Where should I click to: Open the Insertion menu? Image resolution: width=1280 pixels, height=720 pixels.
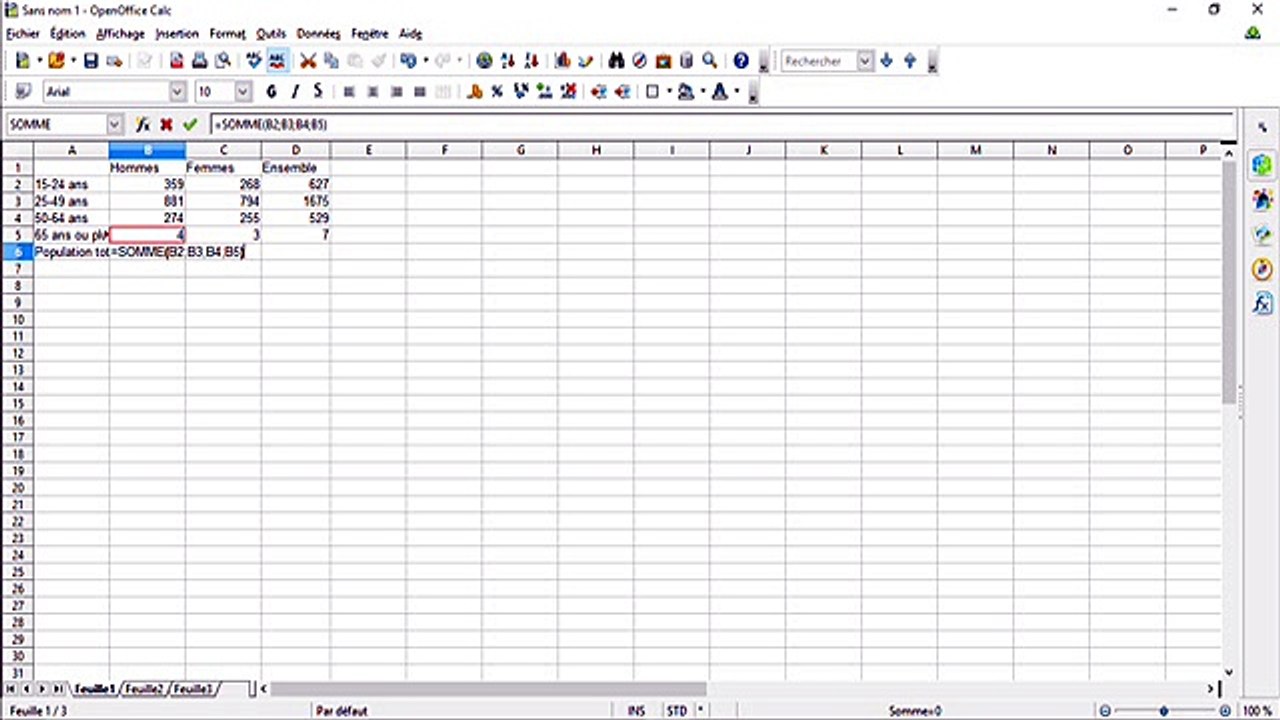(177, 34)
